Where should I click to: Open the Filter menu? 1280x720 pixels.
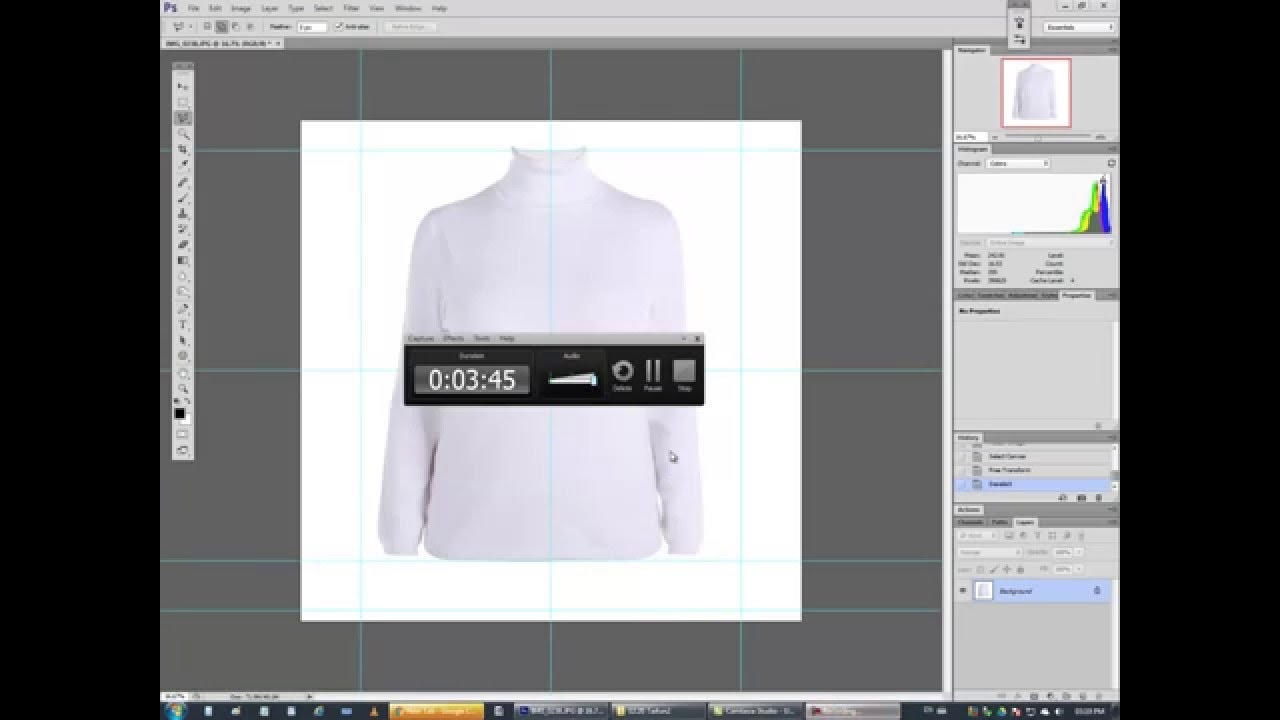pos(351,8)
